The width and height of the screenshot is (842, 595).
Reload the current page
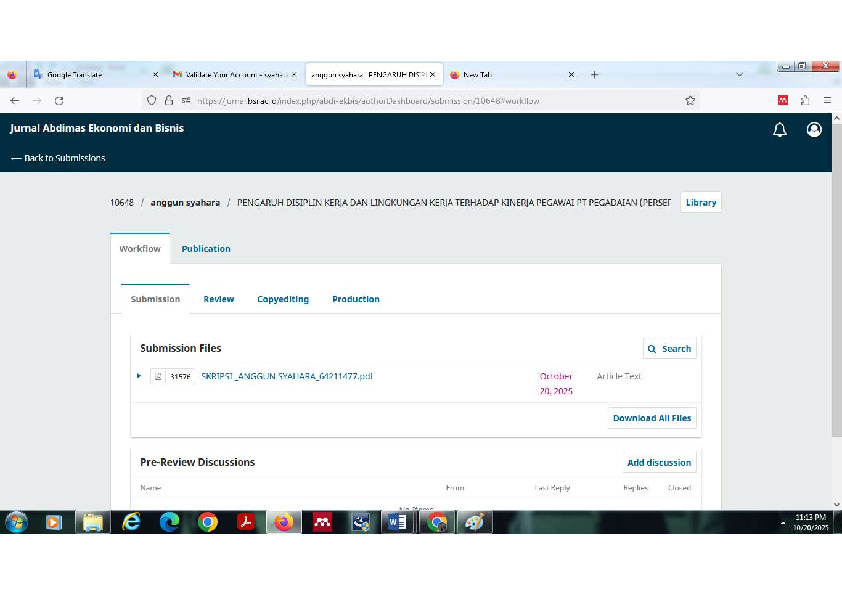(x=59, y=100)
